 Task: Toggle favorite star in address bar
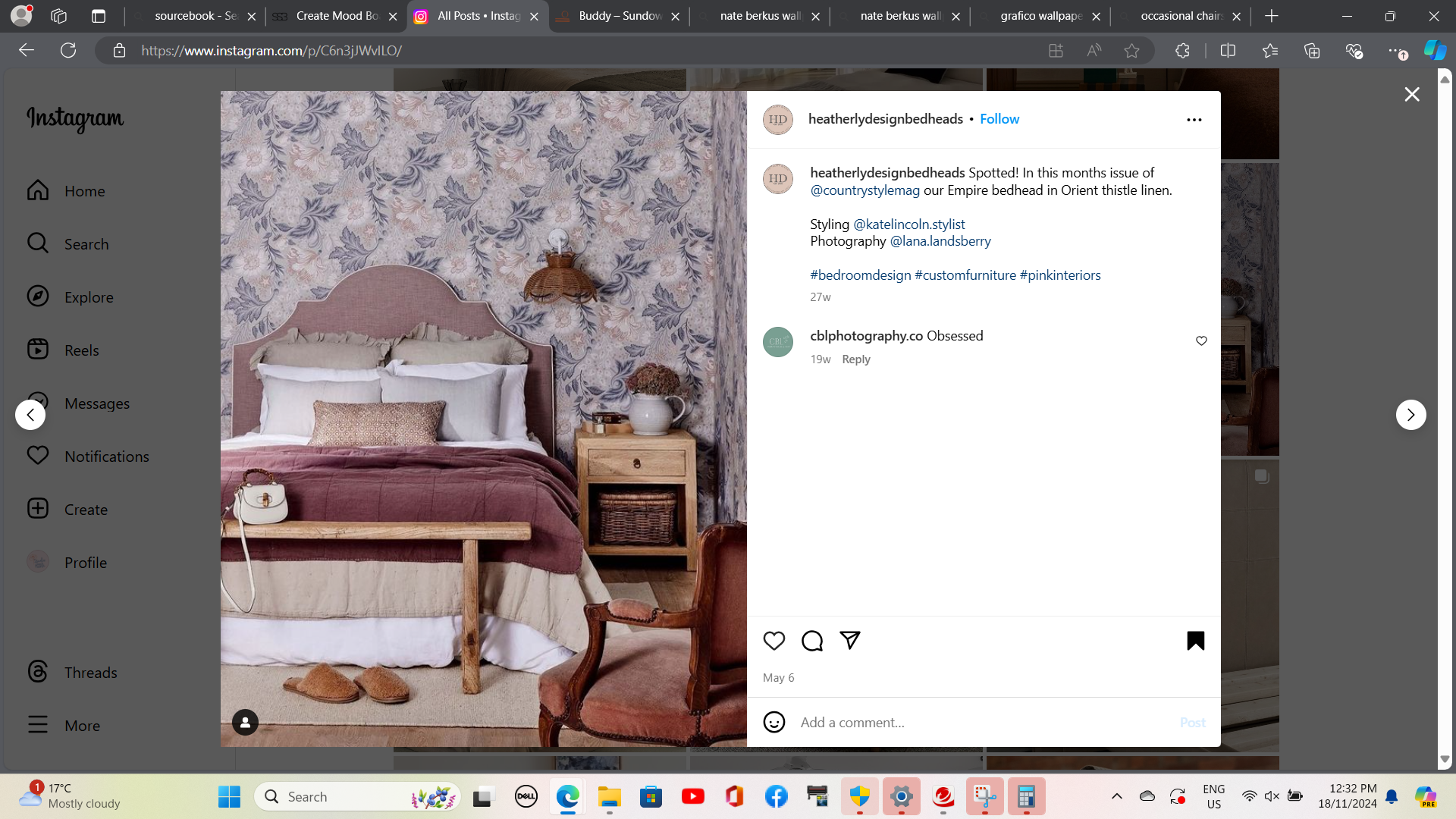tap(1131, 51)
